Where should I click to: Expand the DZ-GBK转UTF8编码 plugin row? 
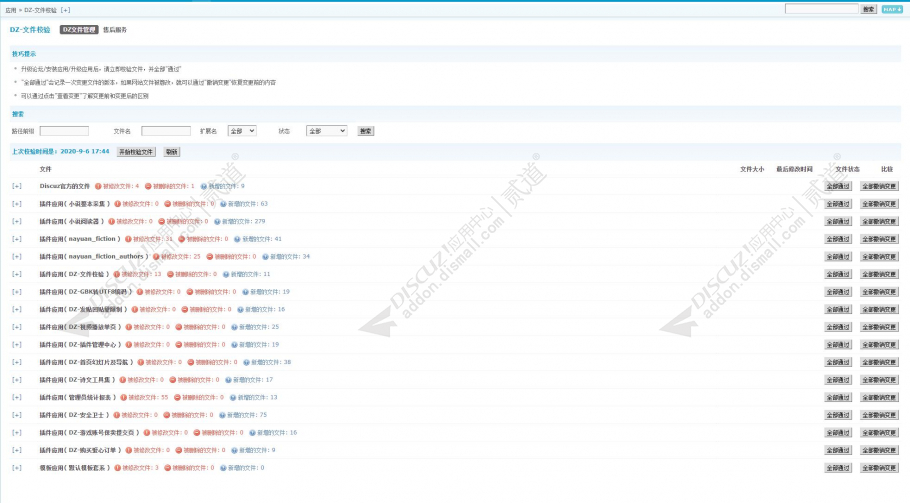point(17,292)
